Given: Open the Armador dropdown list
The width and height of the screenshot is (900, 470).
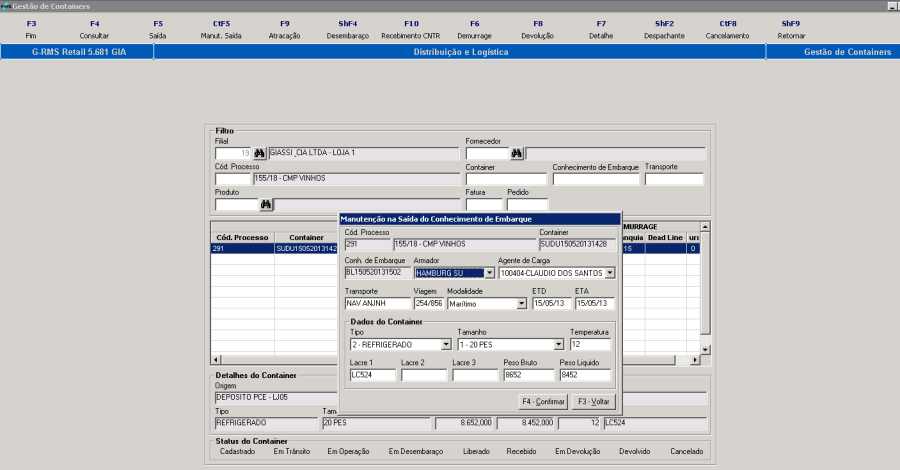Looking at the screenshot, I should [489, 272].
